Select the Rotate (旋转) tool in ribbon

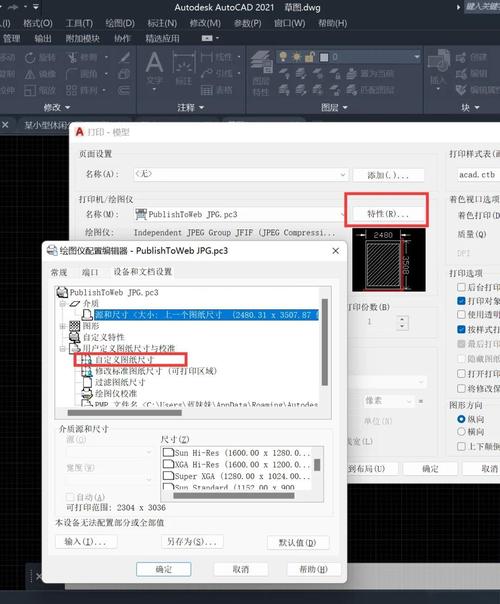pyautogui.click(x=30, y=58)
